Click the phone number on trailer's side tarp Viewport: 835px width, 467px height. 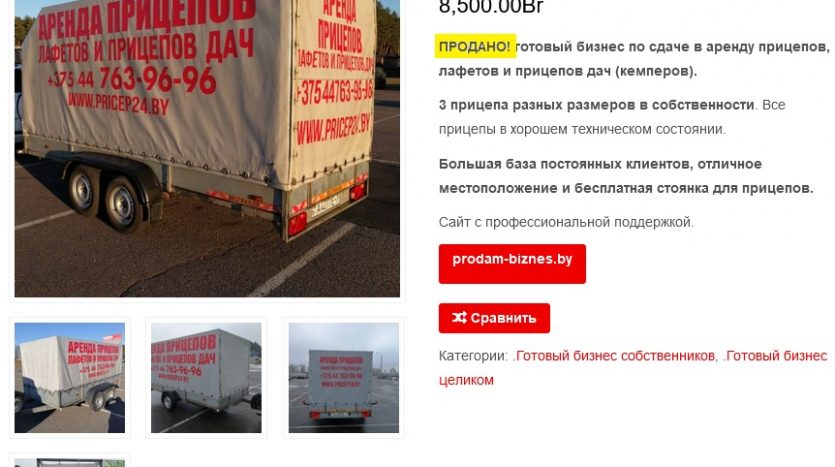(132, 80)
